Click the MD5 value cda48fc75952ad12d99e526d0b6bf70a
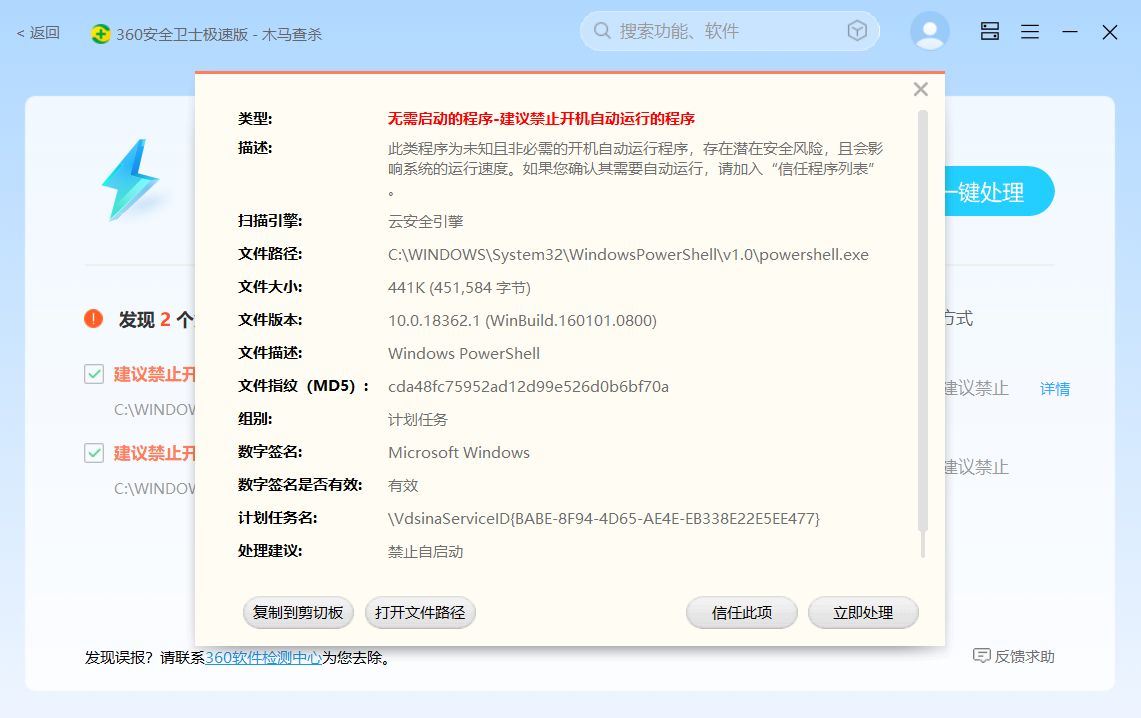This screenshot has height=718, width=1141. pyautogui.click(x=528, y=386)
